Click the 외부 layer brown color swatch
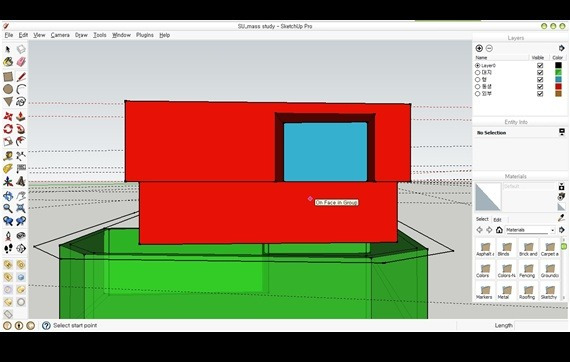570x362 pixels. pyautogui.click(x=558, y=93)
